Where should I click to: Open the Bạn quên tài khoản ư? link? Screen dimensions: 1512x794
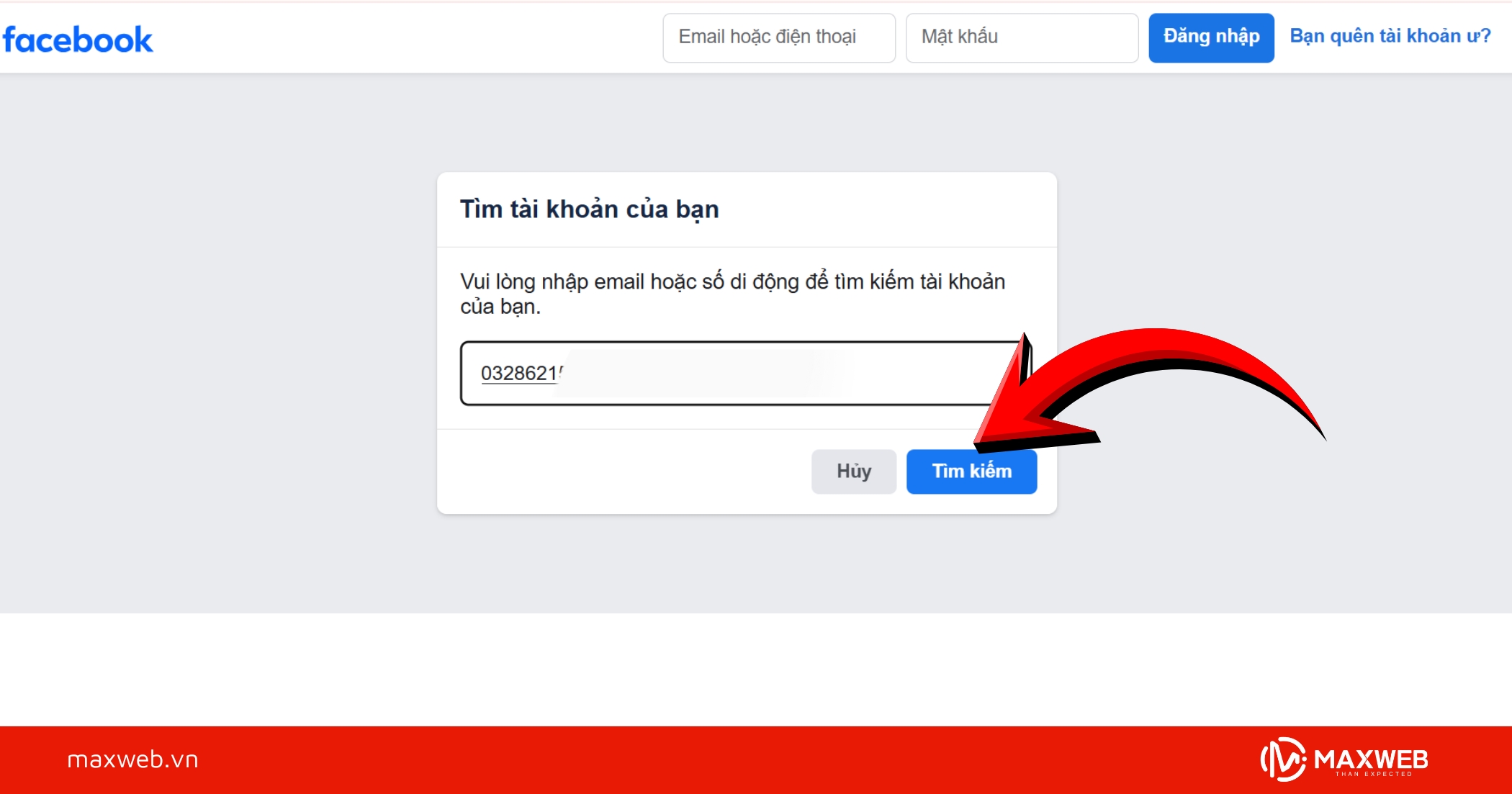click(1390, 36)
